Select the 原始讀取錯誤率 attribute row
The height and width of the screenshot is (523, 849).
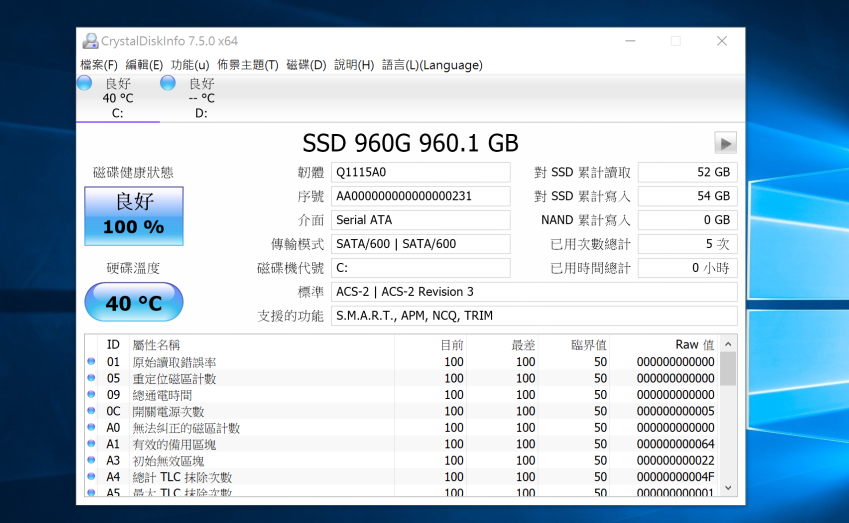click(x=402, y=361)
